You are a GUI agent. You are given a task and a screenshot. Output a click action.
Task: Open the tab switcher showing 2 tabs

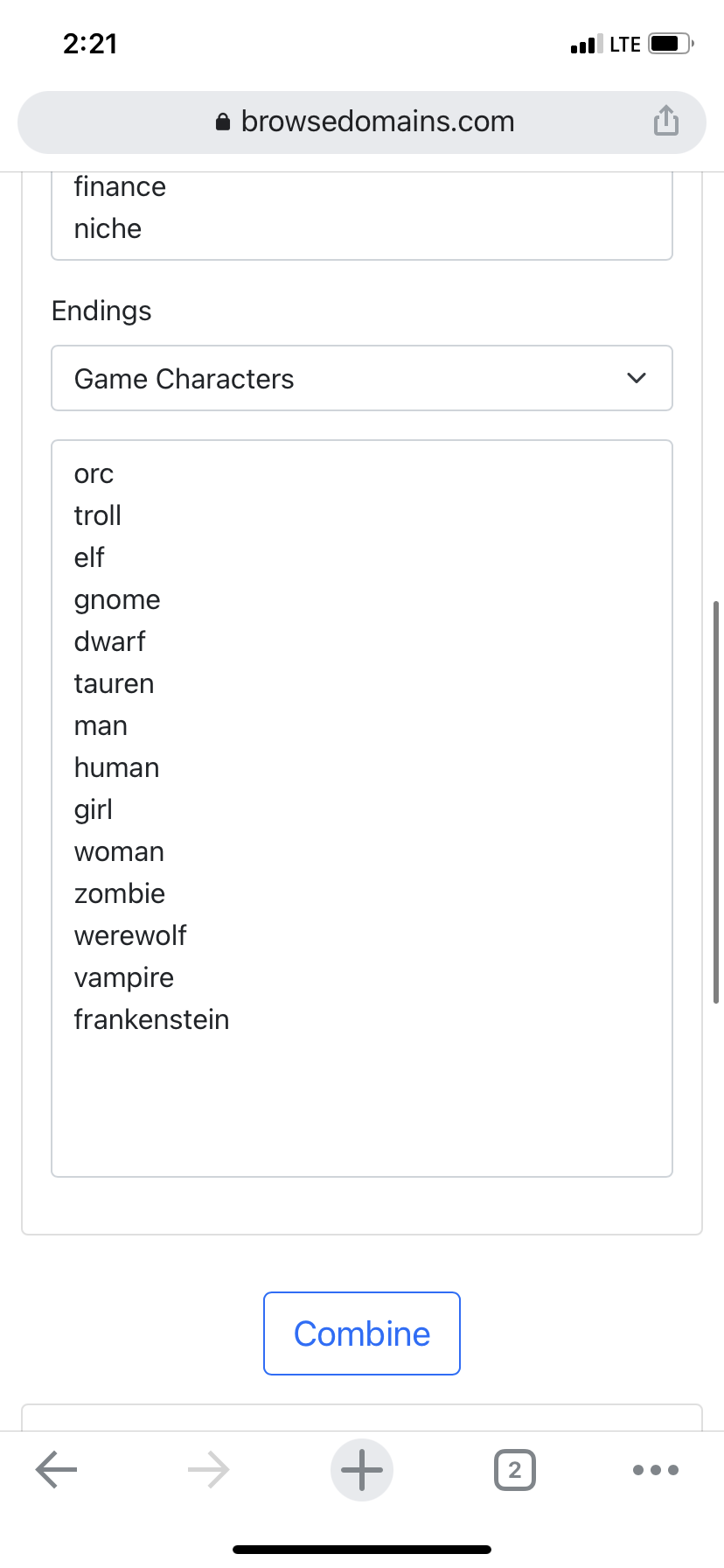515,1469
